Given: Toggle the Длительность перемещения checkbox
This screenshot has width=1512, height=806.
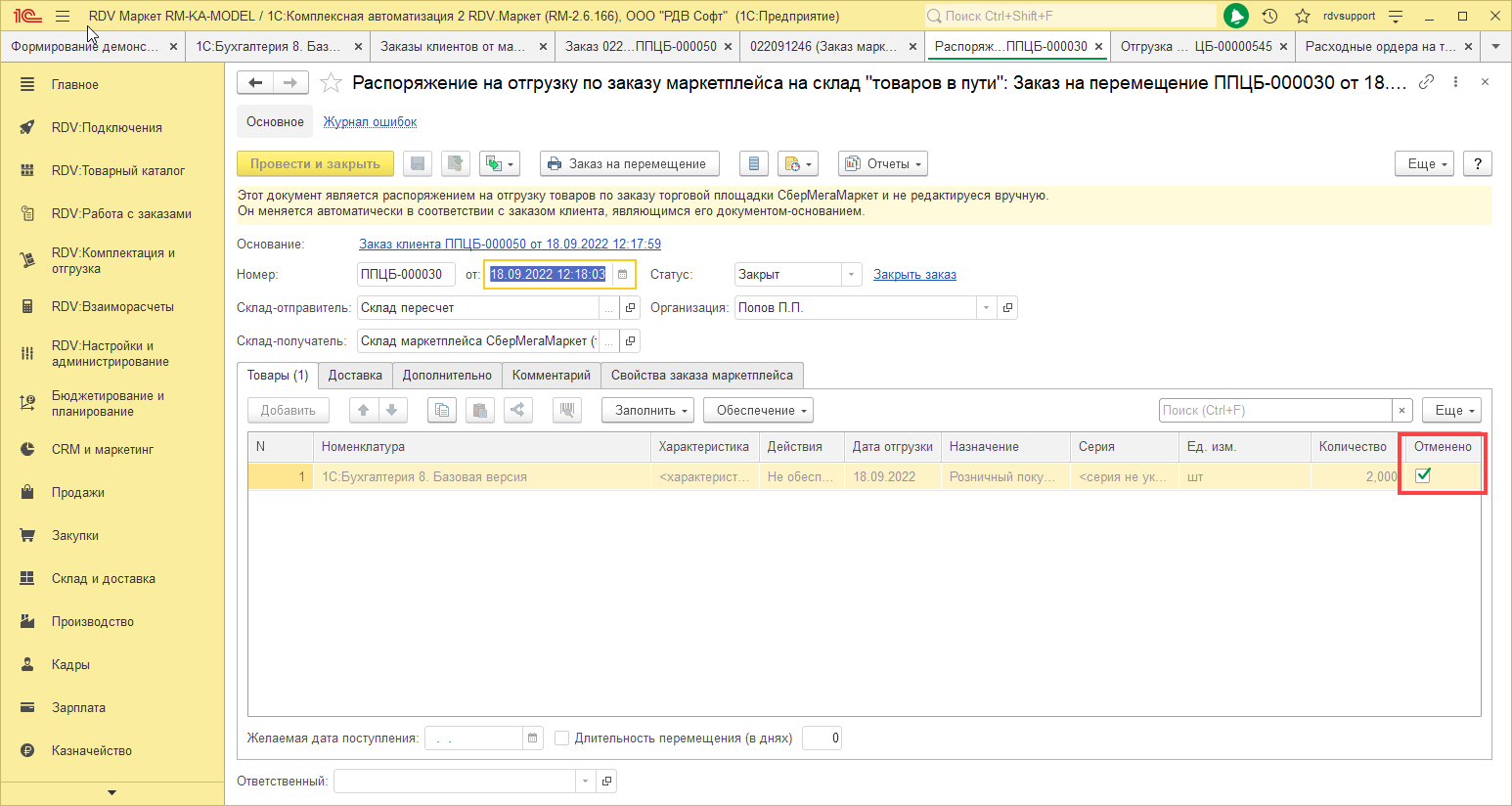Looking at the screenshot, I should pyautogui.click(x=562, y=739).
